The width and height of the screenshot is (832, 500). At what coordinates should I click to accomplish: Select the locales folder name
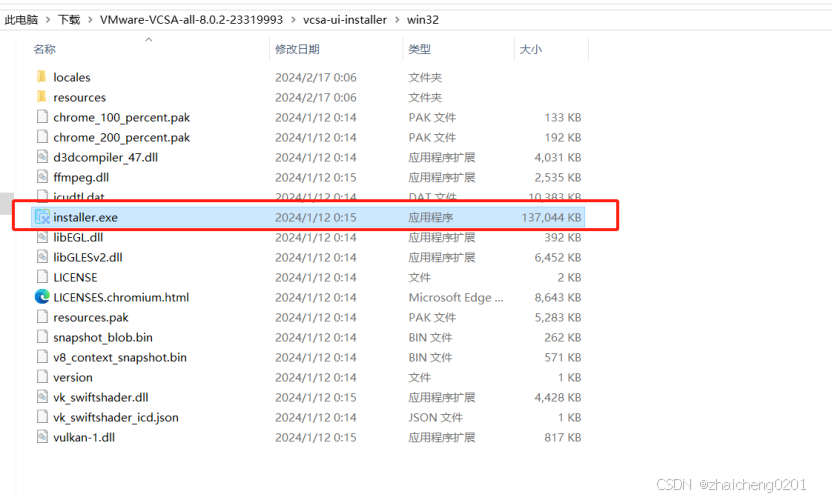(72, 77)
